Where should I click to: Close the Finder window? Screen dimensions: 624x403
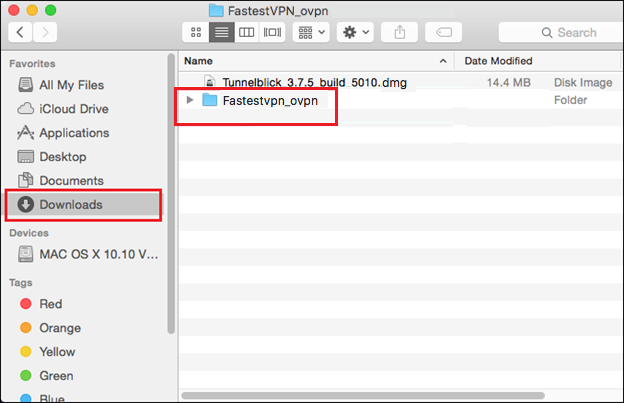14,10
